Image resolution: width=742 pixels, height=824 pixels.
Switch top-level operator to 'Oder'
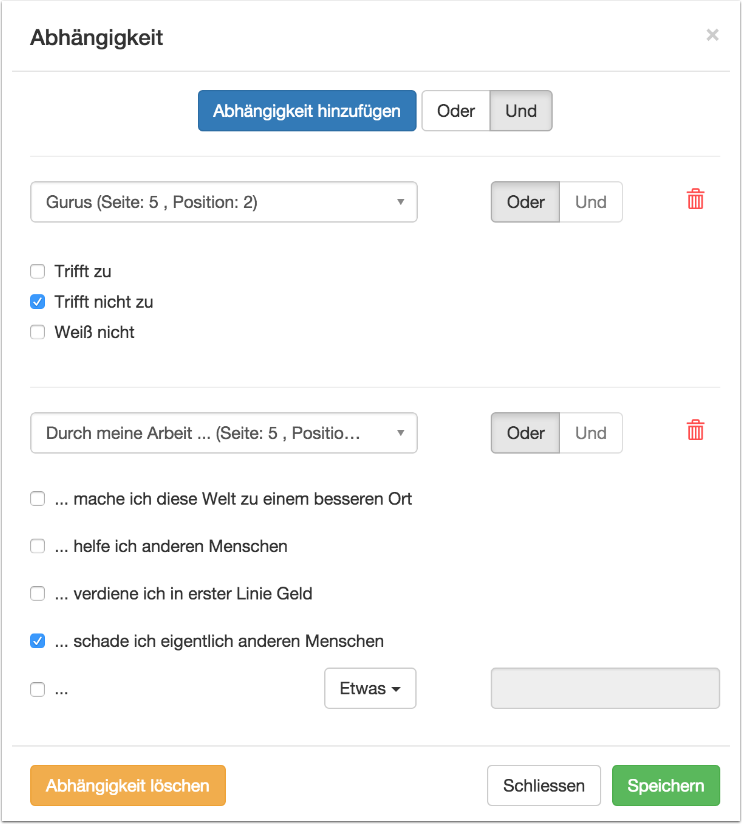(456, 111)
